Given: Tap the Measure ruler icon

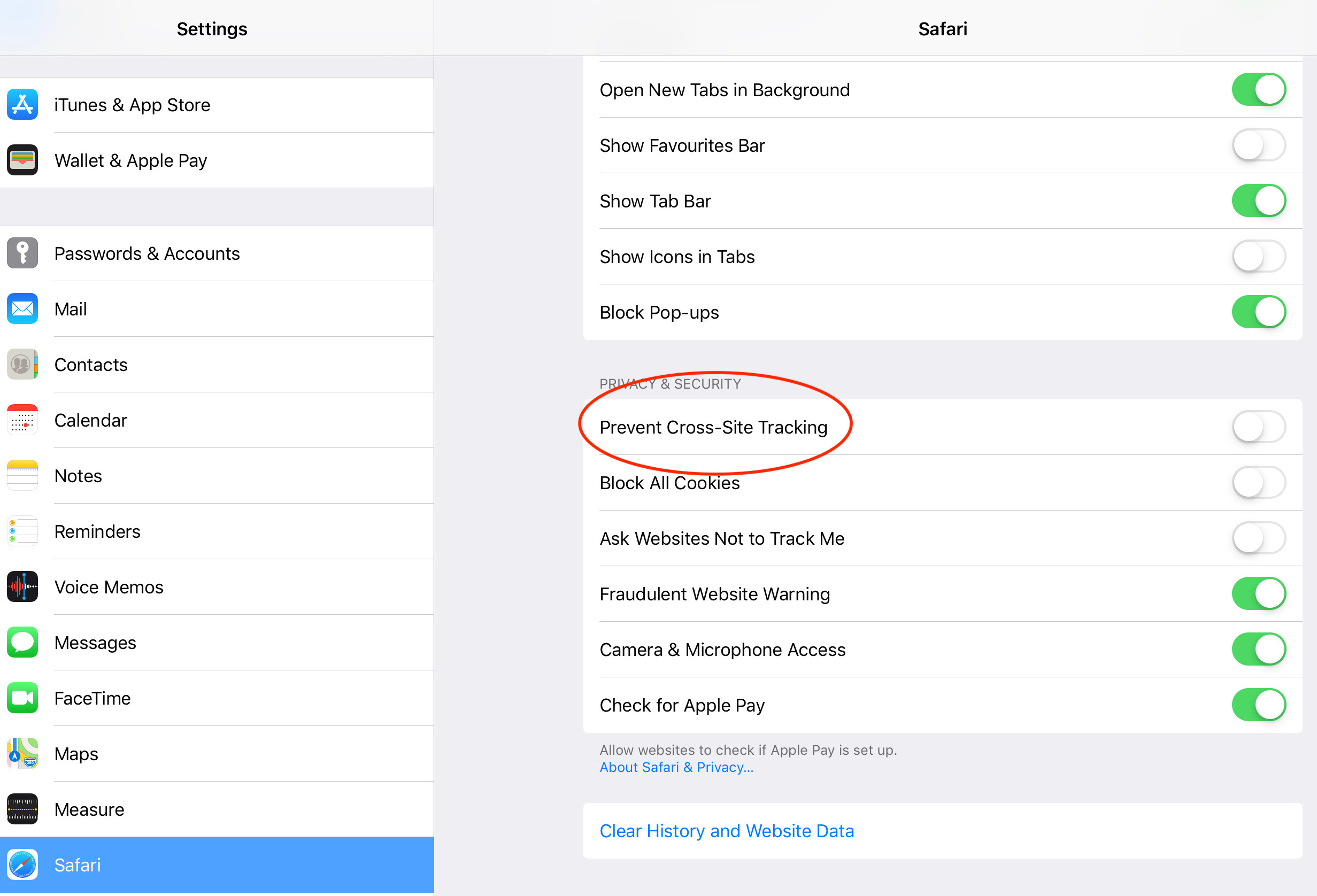Looking at the screenshot, I should (22, 809).
